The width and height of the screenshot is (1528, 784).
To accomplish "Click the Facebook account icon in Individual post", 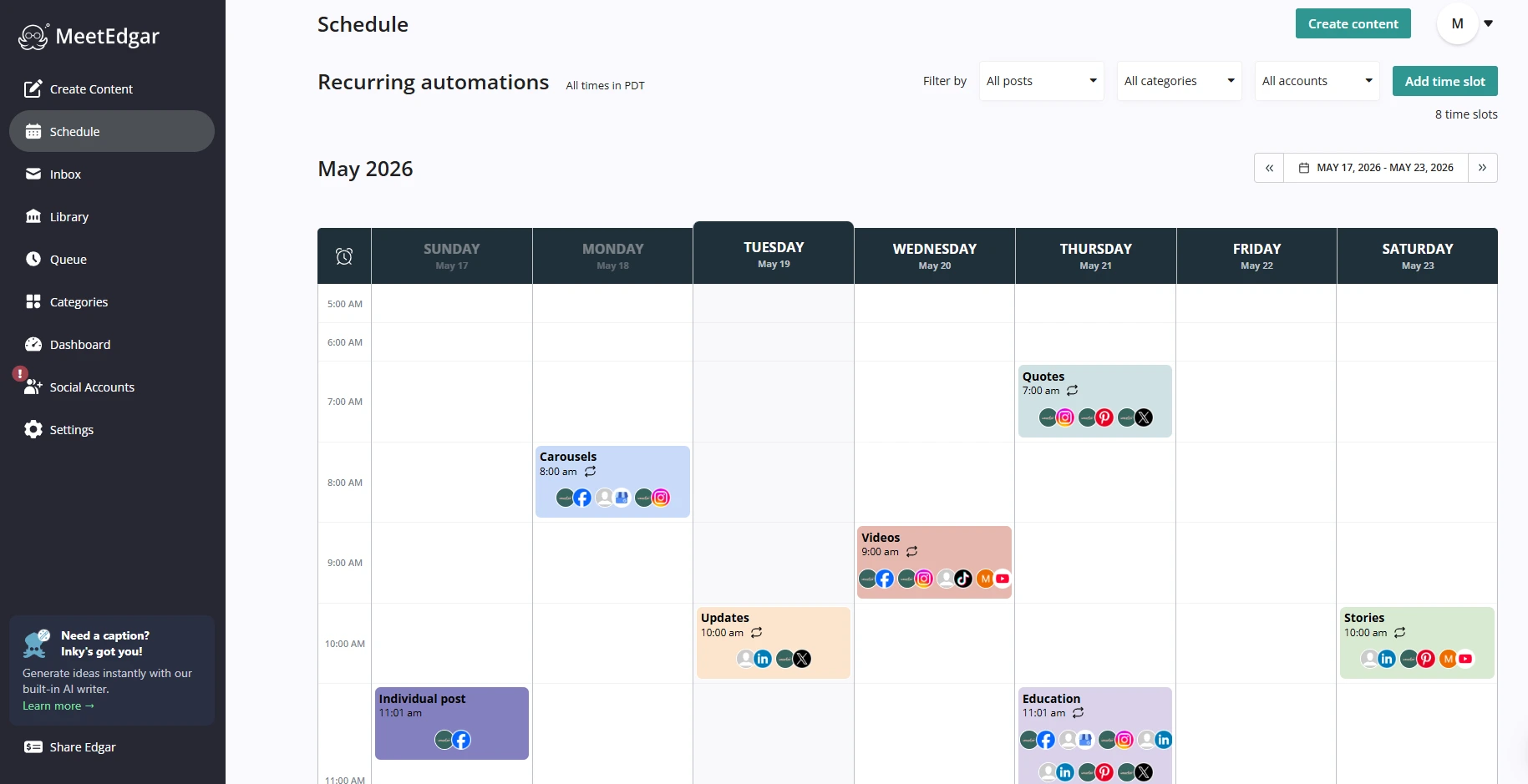I will (461, 740).
